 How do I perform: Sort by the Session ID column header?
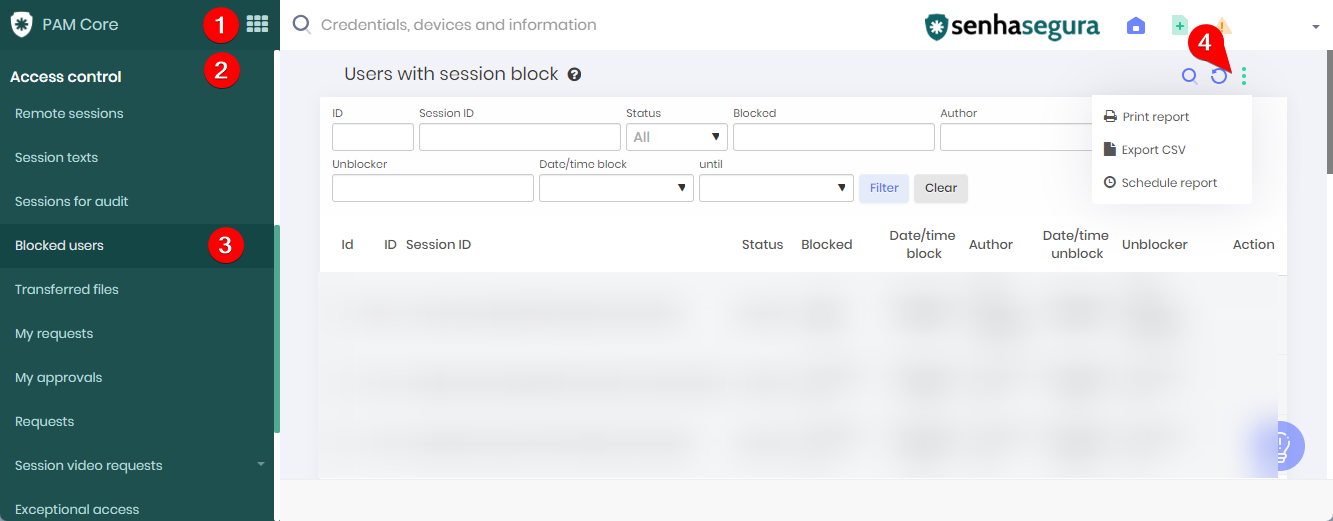point(438,244)
